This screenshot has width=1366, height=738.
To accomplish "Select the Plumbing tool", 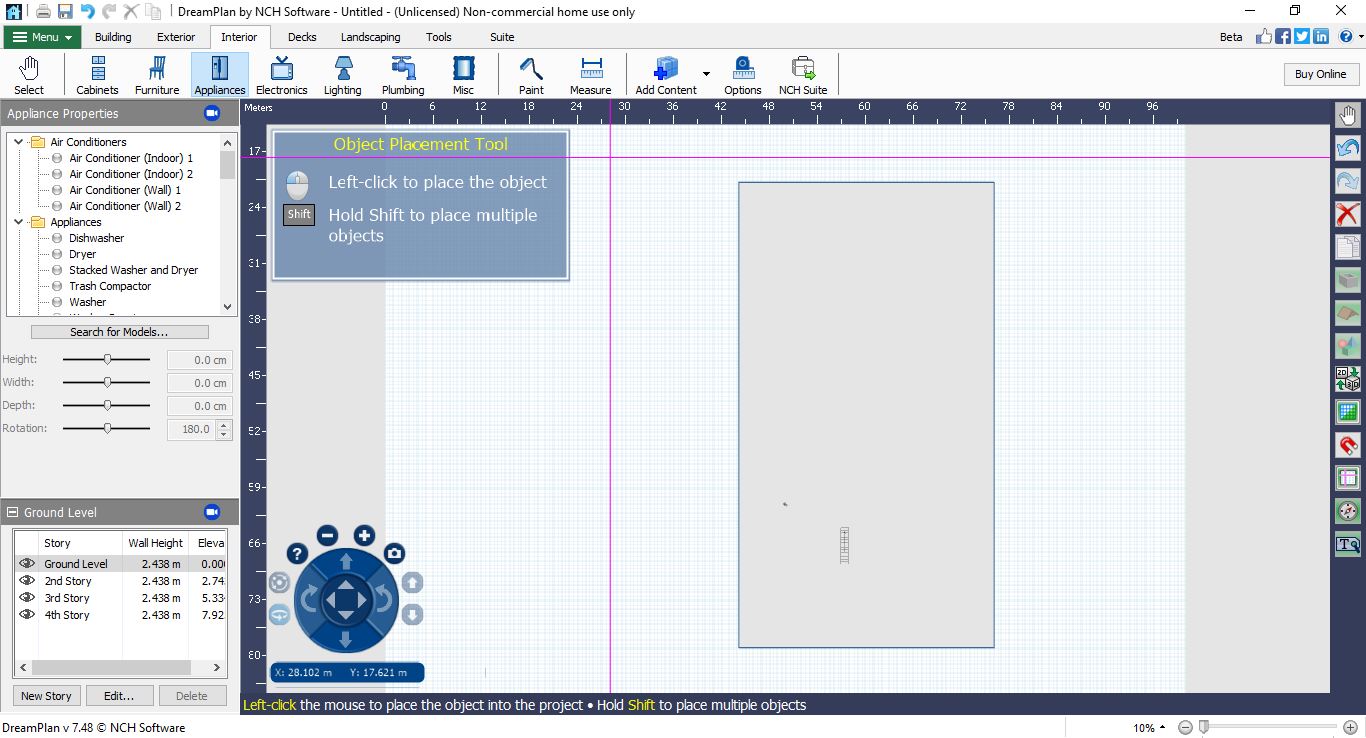I will pyautogui.click(x=403, y=75).
